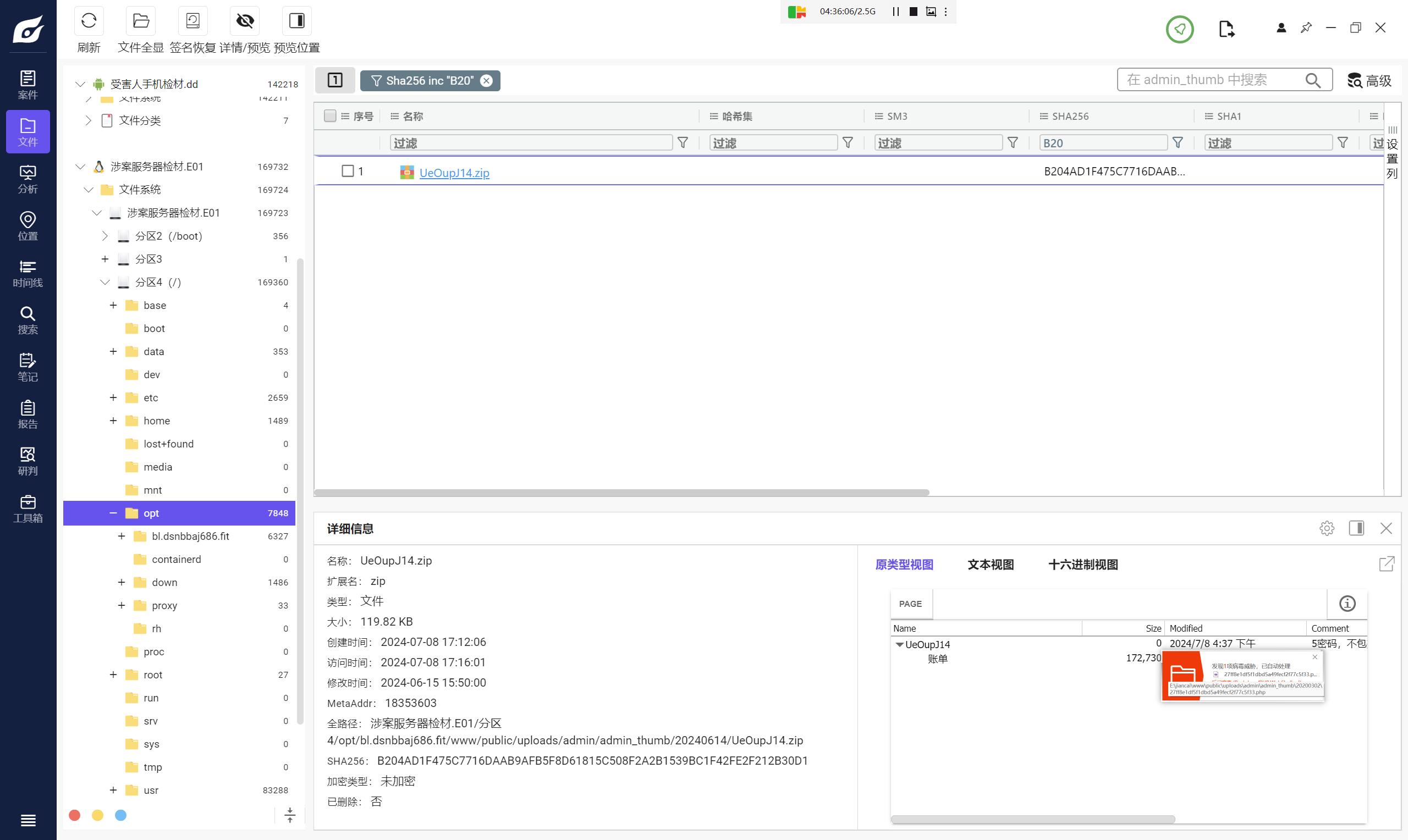The height and width of the screenshot is (840, 1408).
Task: Switch to 文本视图 tab
Action: 991,565
